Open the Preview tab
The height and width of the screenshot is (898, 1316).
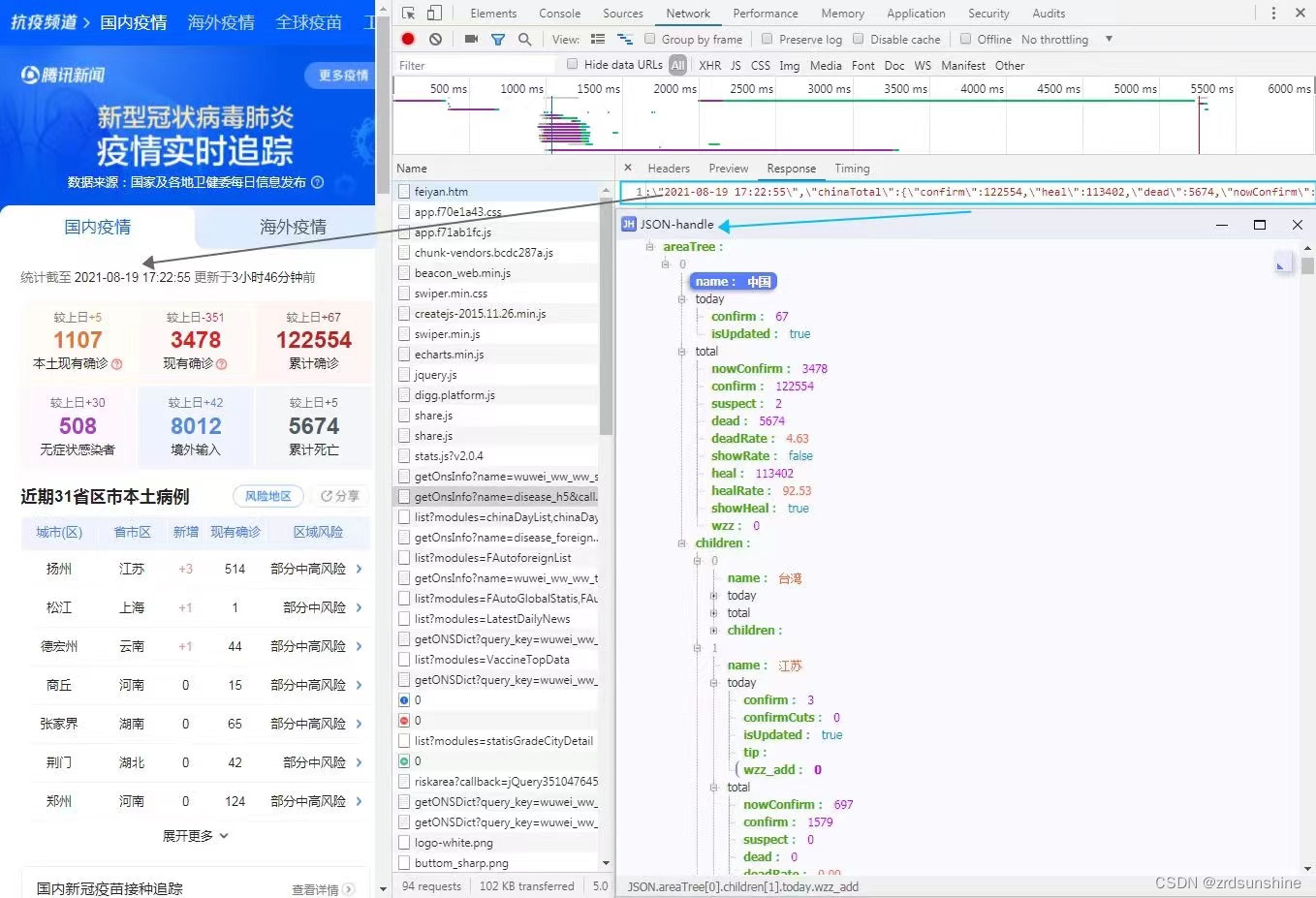click(x=729, y=169)
